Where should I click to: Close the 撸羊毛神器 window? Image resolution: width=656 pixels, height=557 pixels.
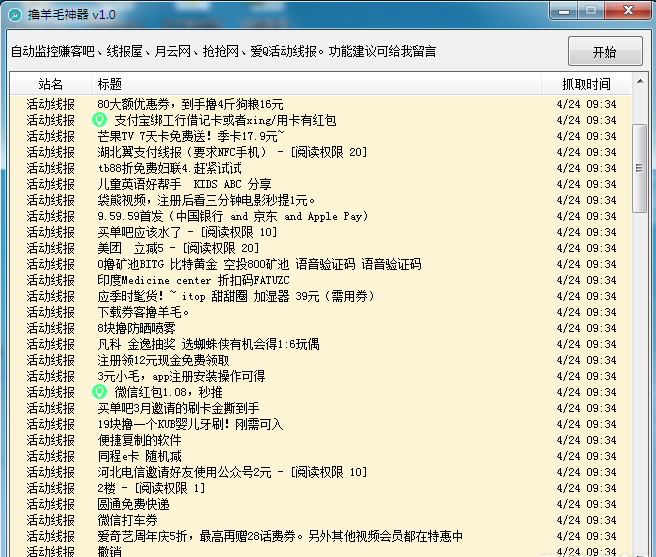click(x=628, y=11)
